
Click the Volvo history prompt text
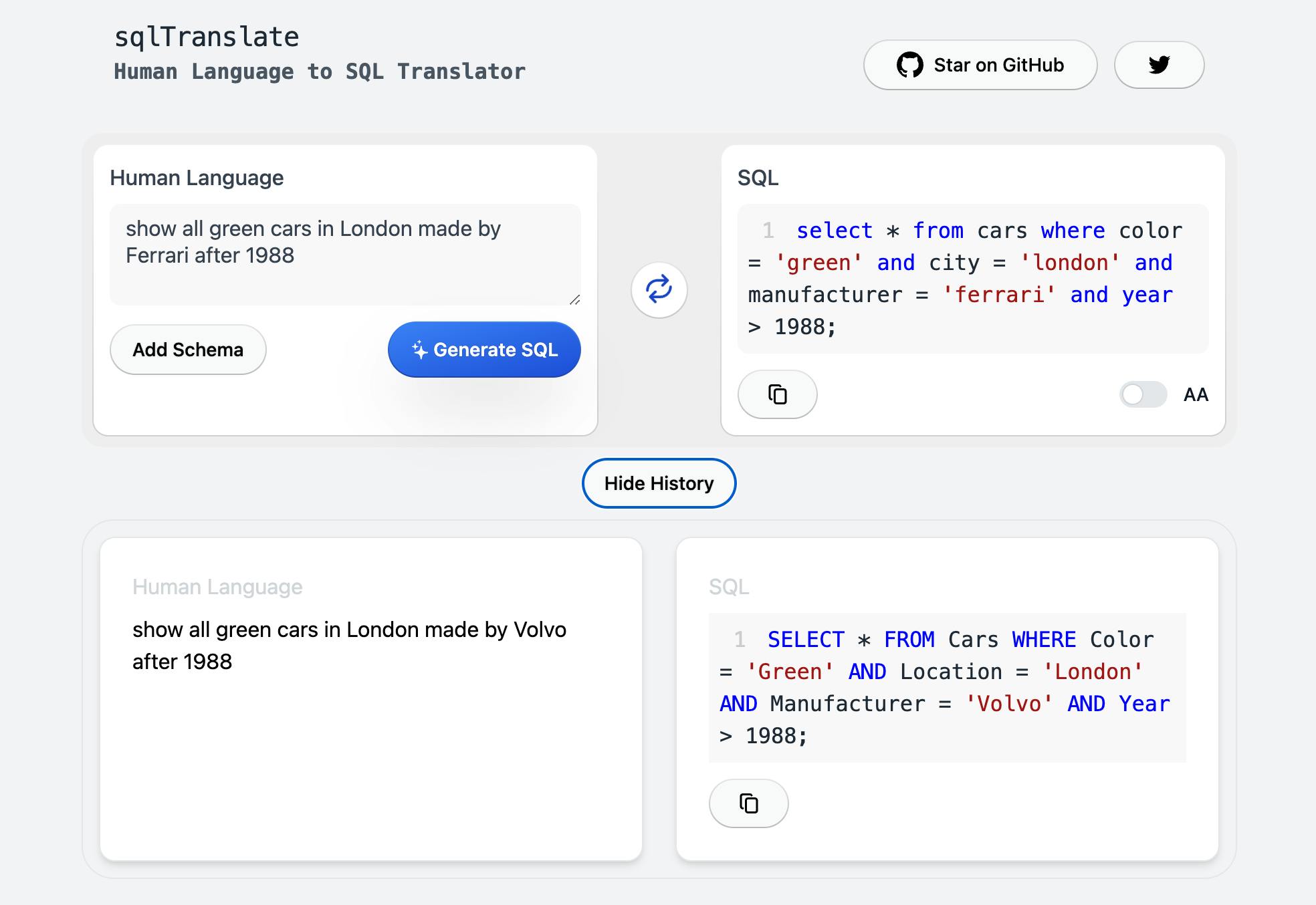pos(350,646)
